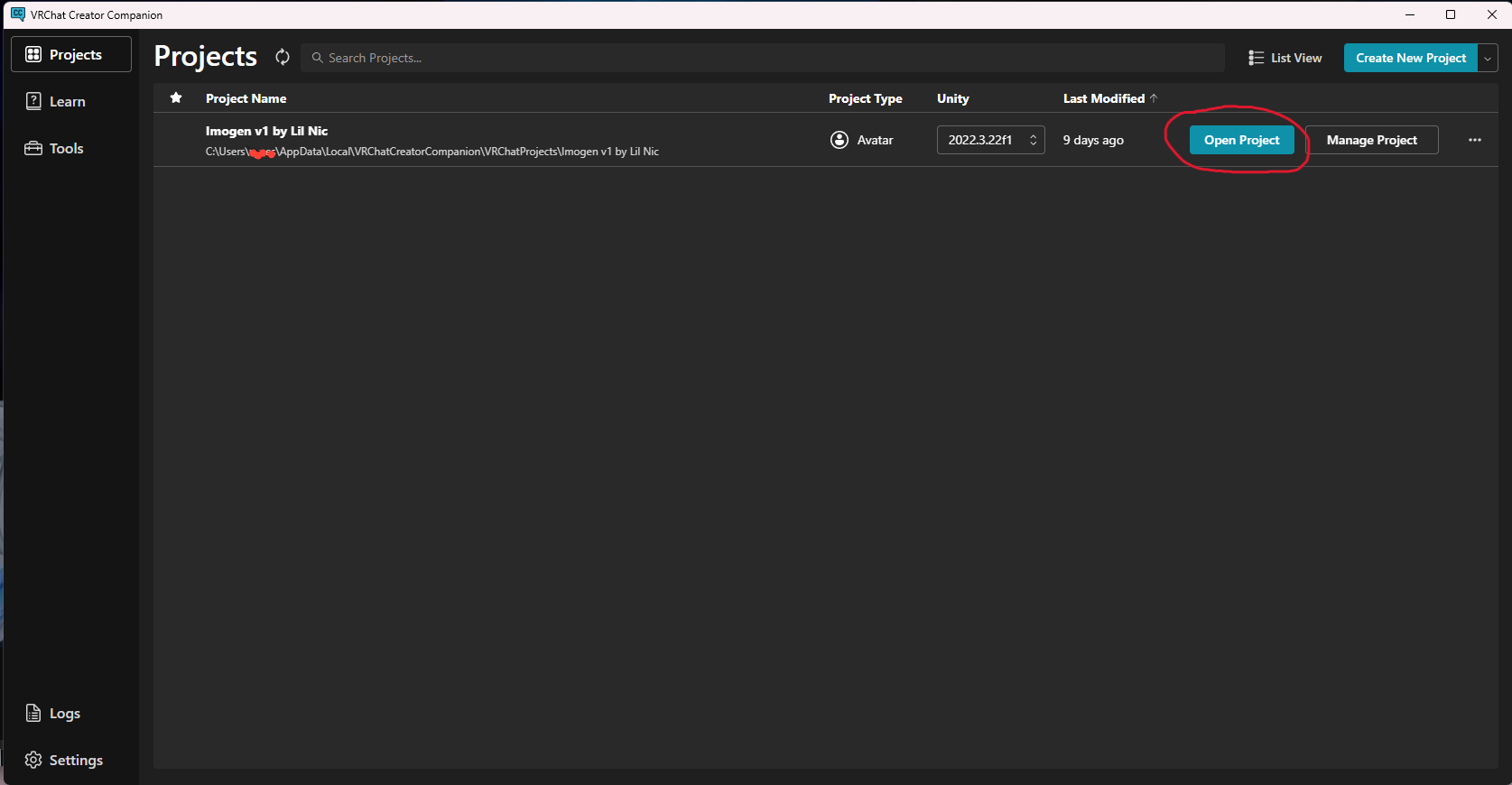Switch layout with List View button

(x=1285, y=58)
